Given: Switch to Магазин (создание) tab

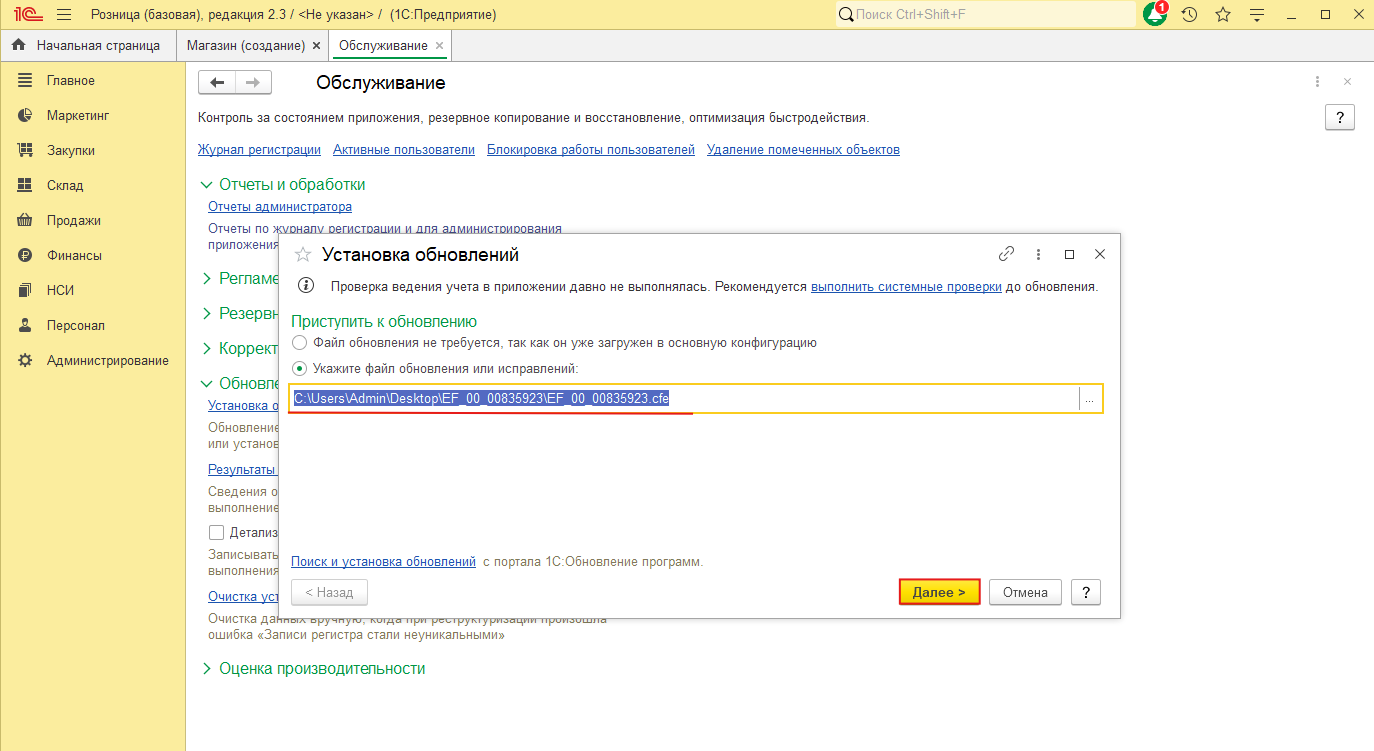Looking at the screenshot, I should 246,45.
